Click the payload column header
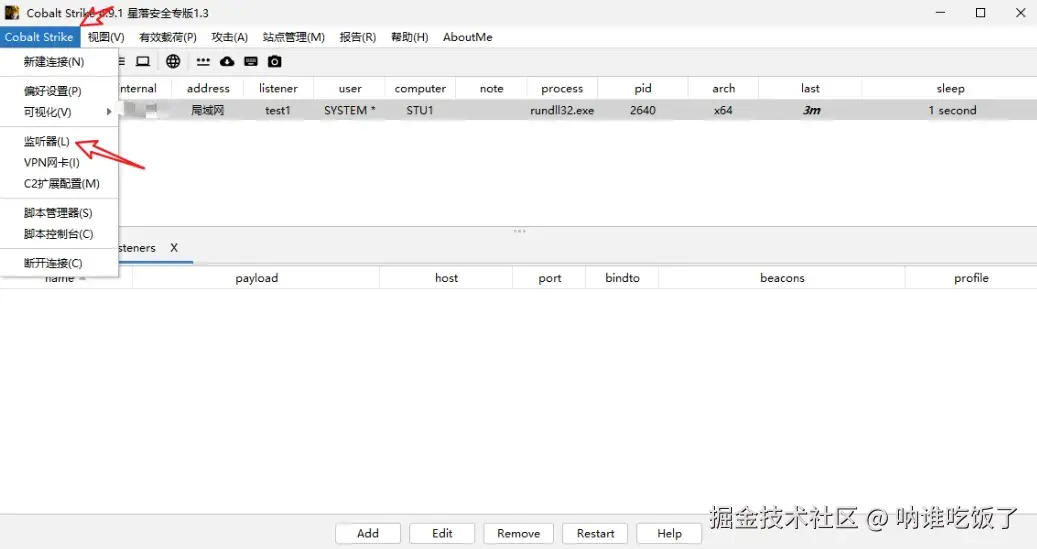 click(x=257, y=278)
